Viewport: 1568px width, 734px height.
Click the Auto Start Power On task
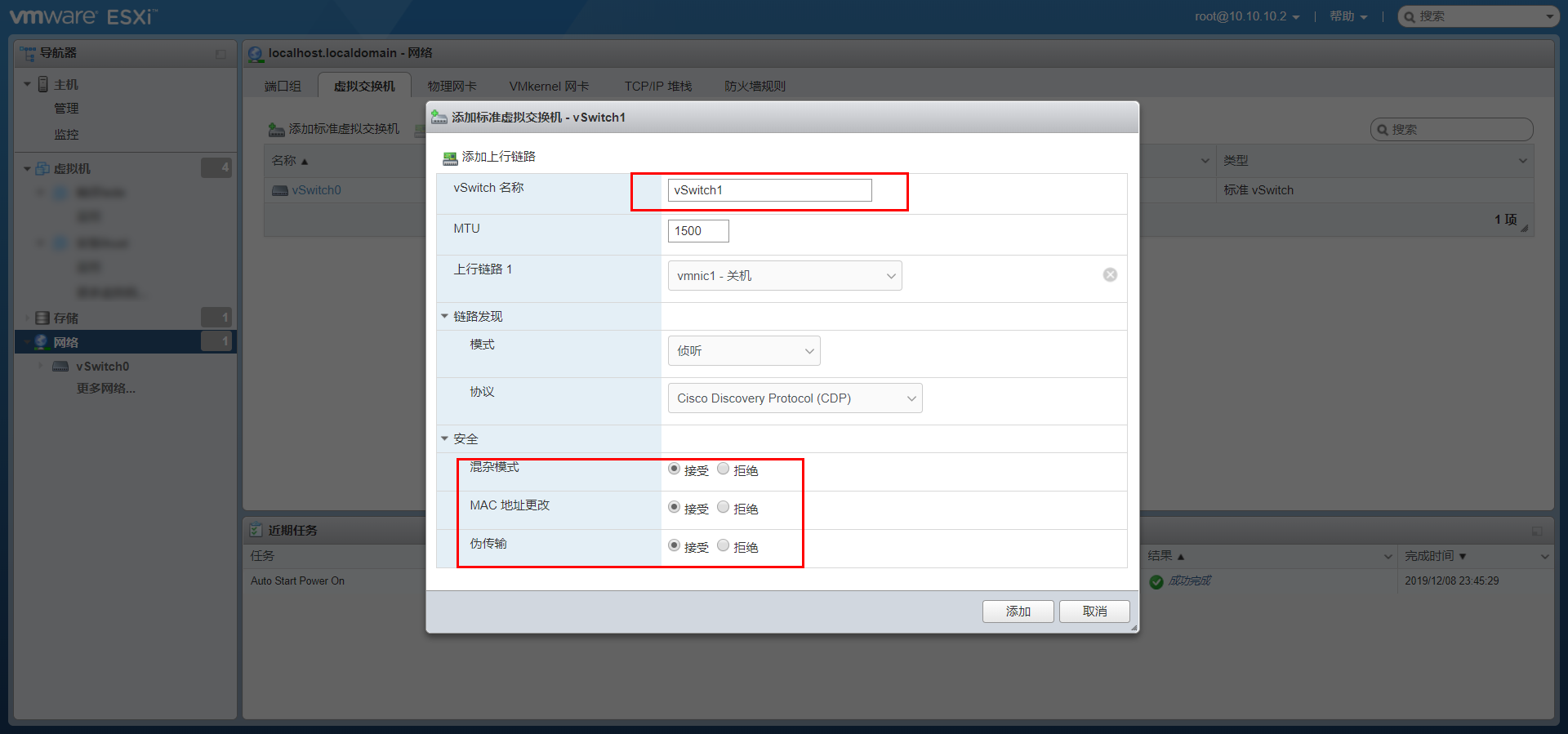click(x=297, y=581)
